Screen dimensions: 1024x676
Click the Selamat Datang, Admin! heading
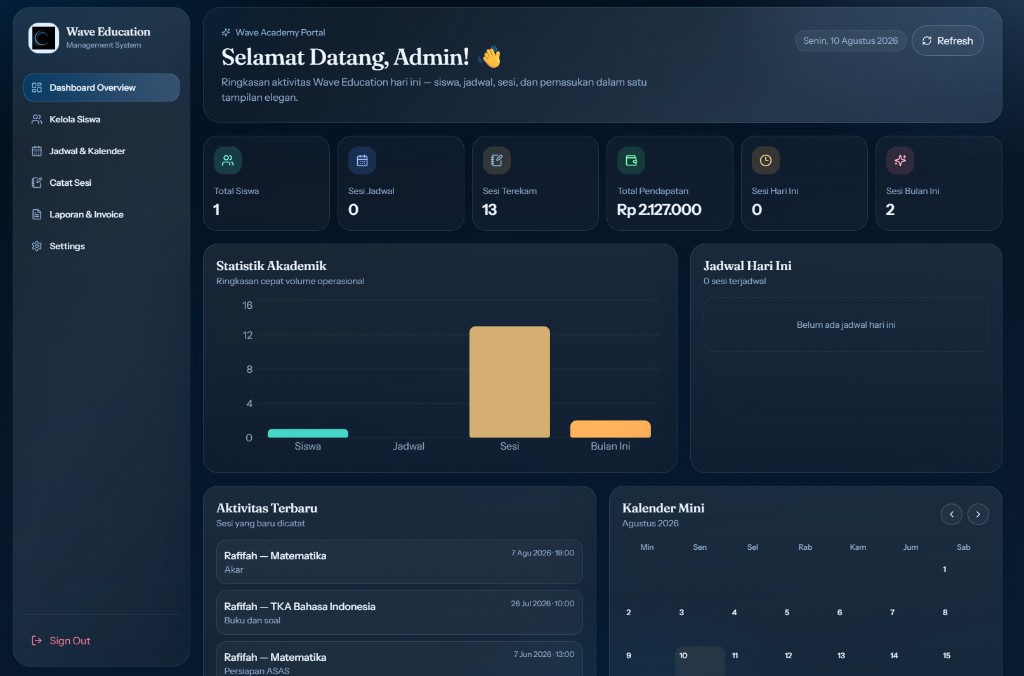tap(345, 57)
